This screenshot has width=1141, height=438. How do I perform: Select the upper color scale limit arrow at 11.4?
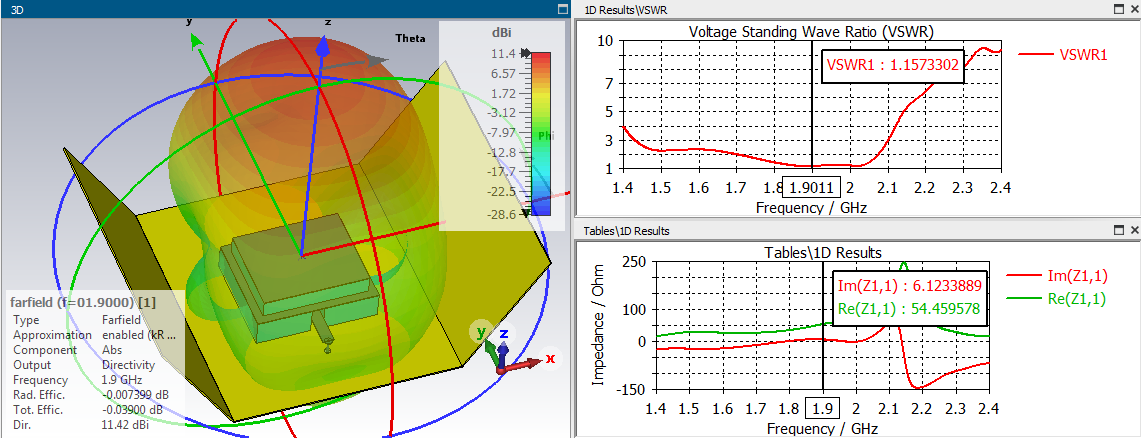tap(526, 55)
